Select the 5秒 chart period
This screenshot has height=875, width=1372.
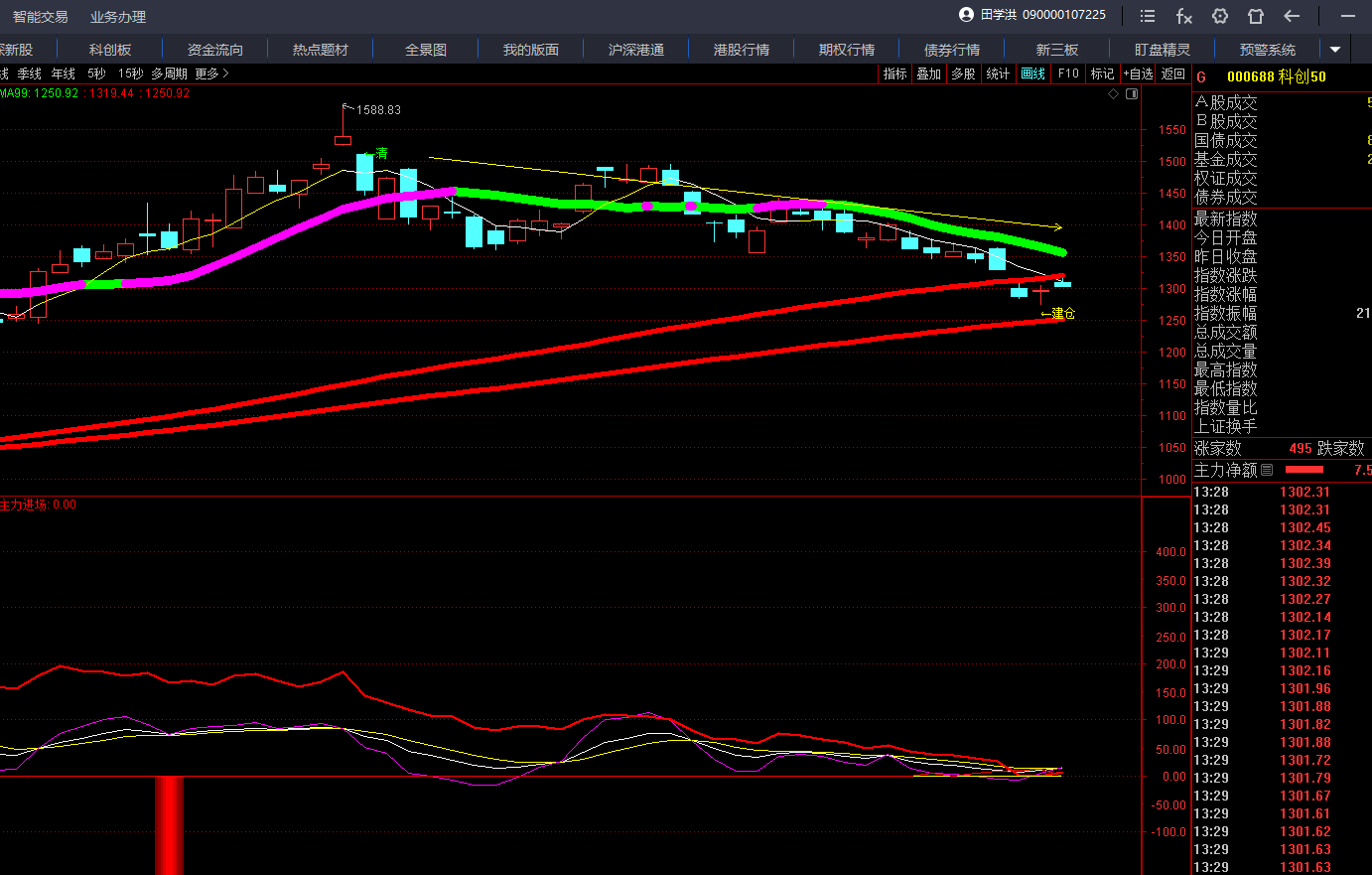pyautogui.click(x=96, y=73)
